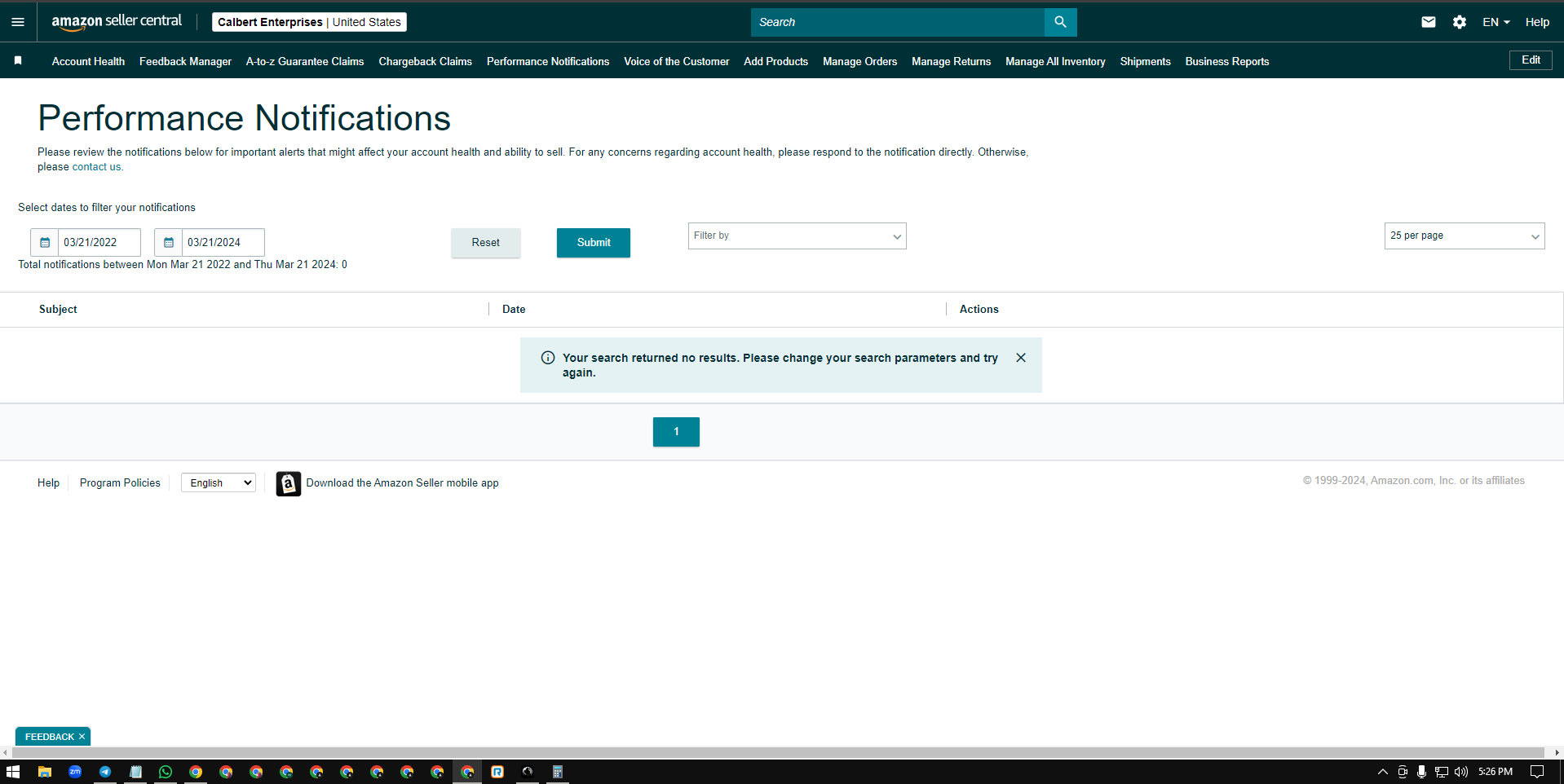Go to Shipments
The height and width of the screenshot is (784, 1564).
coord(1145,61)
